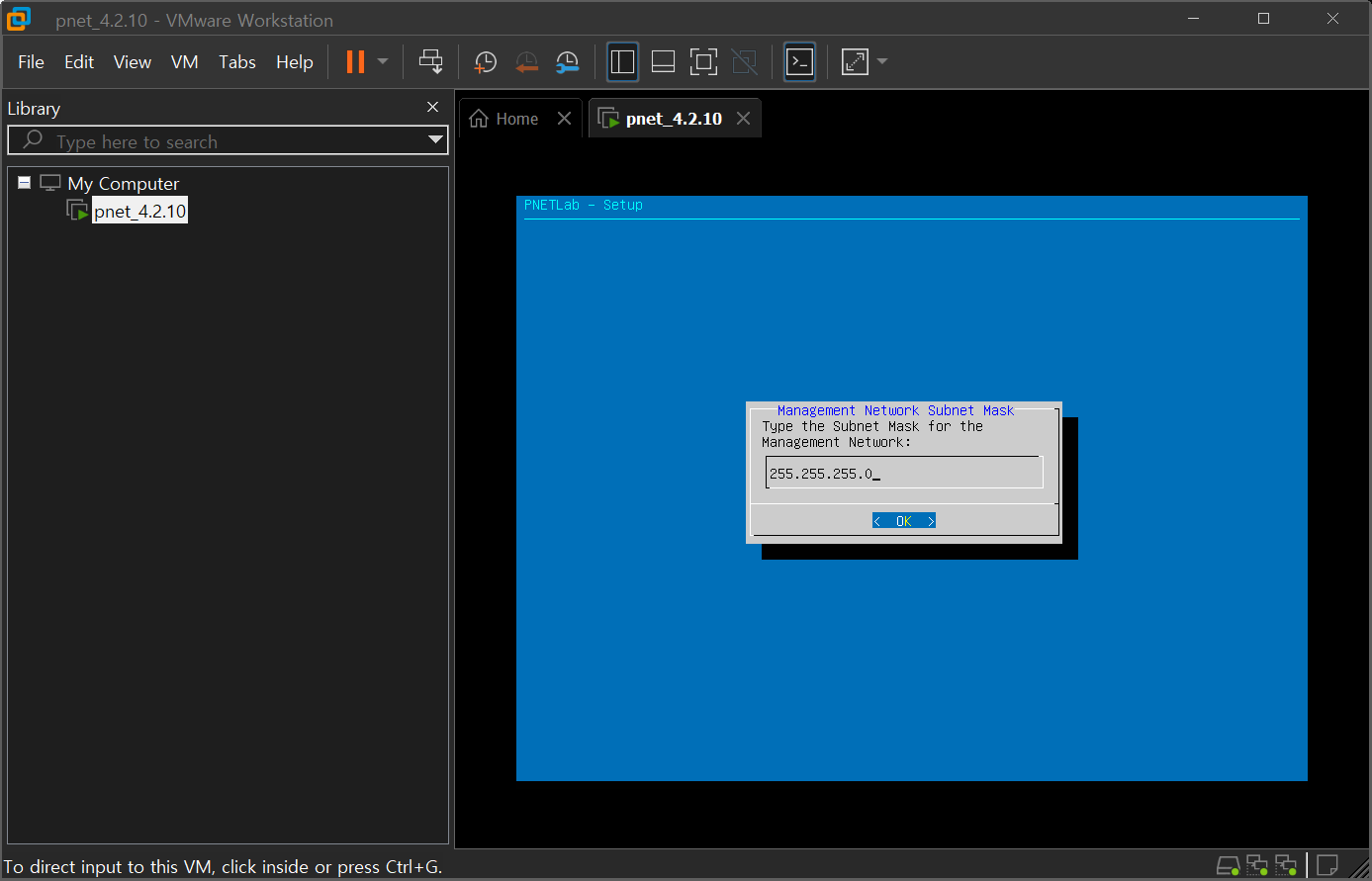Image resolution: width=1372 pixels, height=881 pixels.
Task: Open the Help menu
Action: click(295, 61)
